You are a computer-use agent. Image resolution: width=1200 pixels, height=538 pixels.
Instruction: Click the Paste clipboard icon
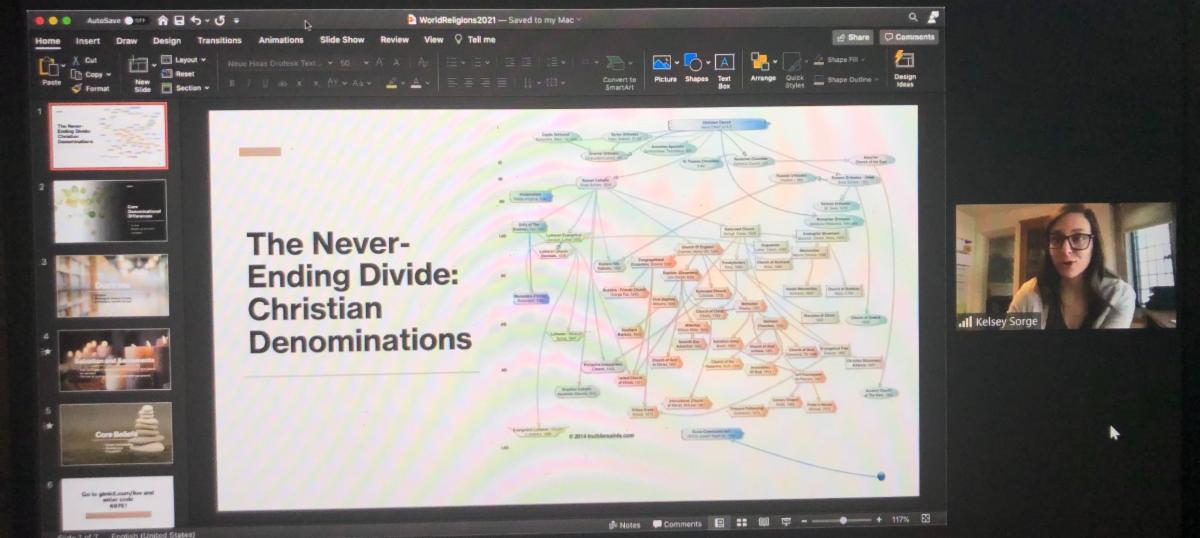click(50, 70)
